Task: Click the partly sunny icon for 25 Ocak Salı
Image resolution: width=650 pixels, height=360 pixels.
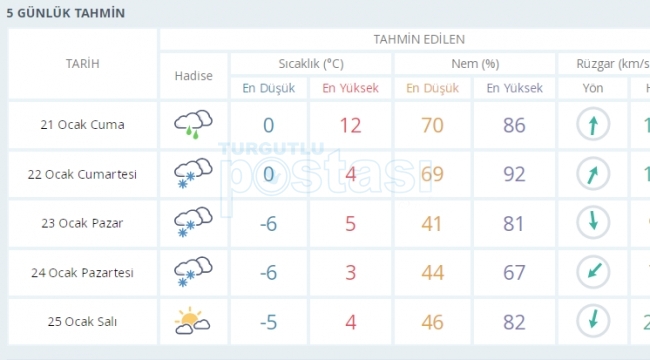Action: (x=192, y=321)
